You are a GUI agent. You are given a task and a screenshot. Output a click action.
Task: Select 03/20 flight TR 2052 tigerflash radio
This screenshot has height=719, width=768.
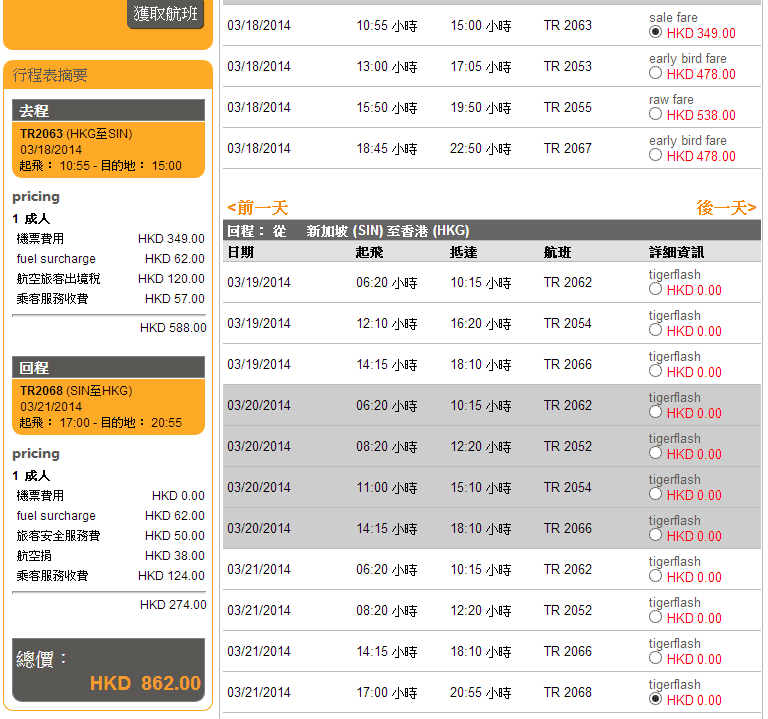(656, 454)
